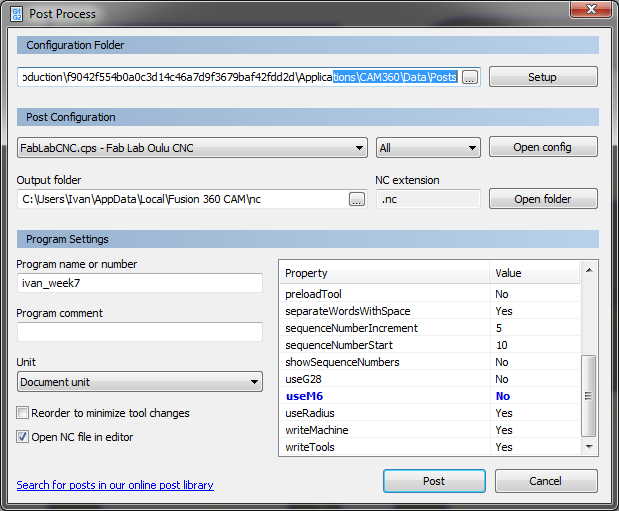Image resolution: width=619 pixels, height=511 pixels.
Task: Click the Yes value of useRadius
Action: click(504, 413)
